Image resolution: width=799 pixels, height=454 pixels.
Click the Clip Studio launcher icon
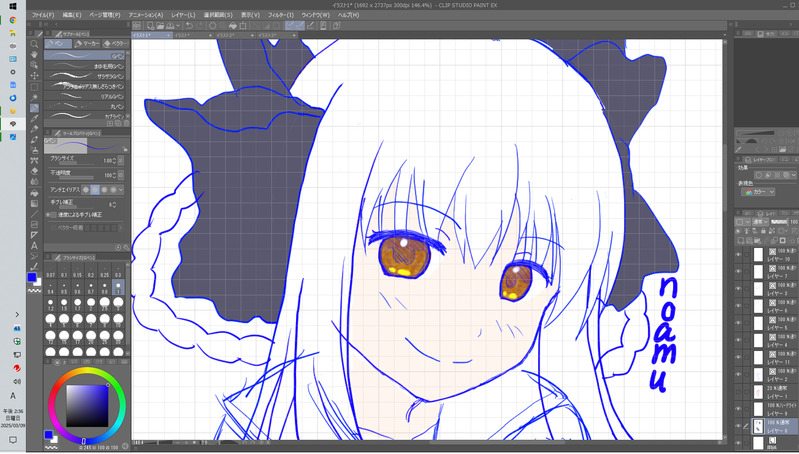[137, 25]
